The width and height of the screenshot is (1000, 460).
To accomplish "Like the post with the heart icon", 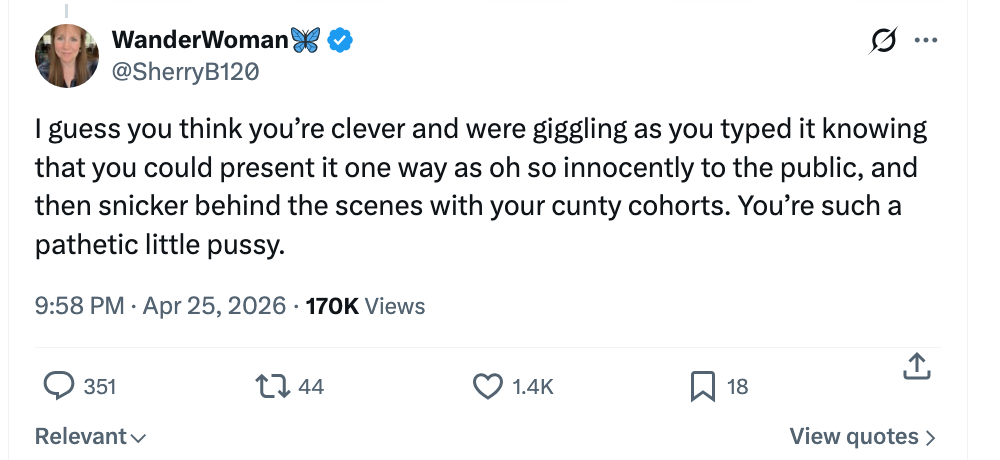I will point(487,386).
